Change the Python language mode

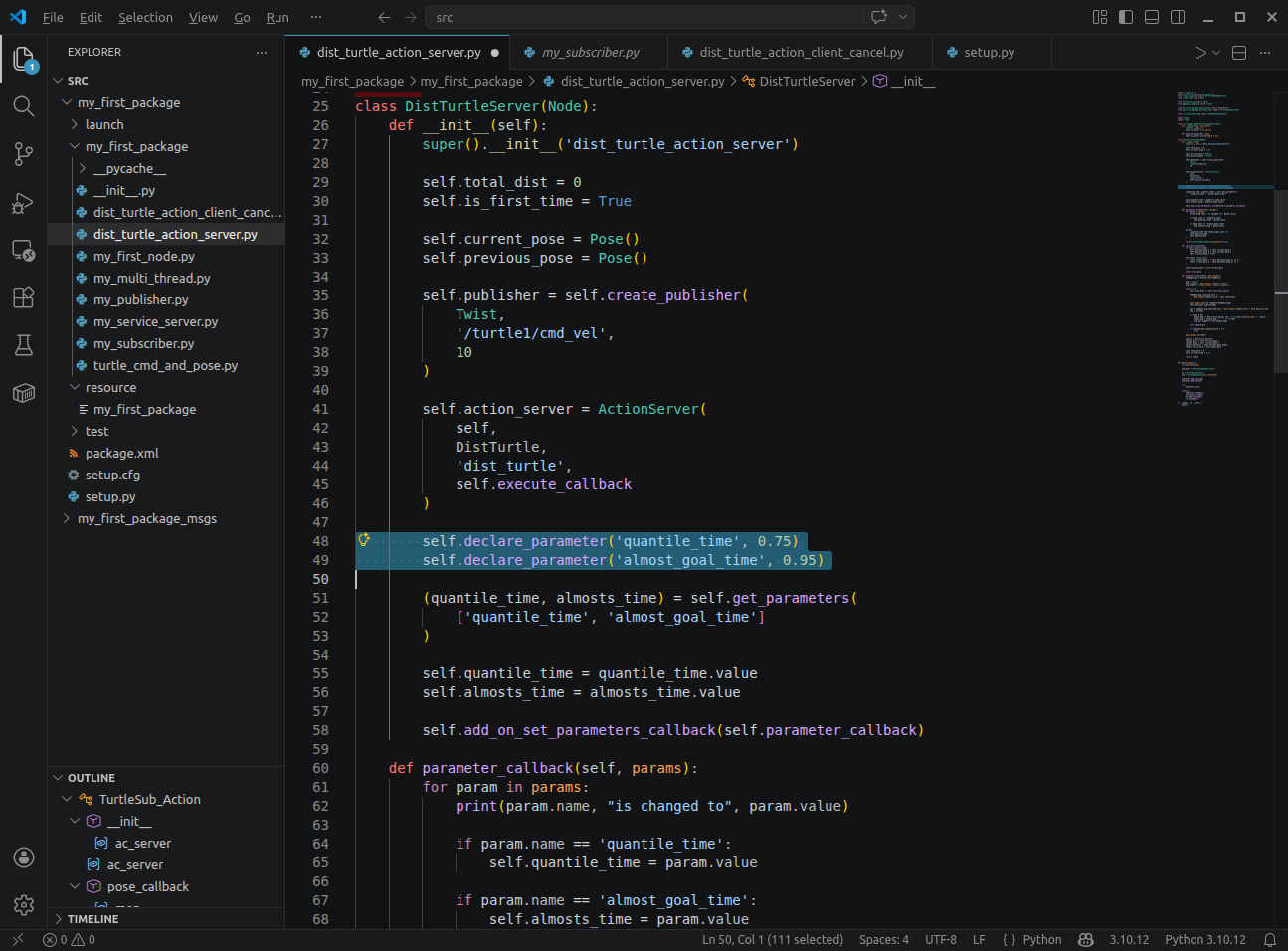pos(1041,939)
